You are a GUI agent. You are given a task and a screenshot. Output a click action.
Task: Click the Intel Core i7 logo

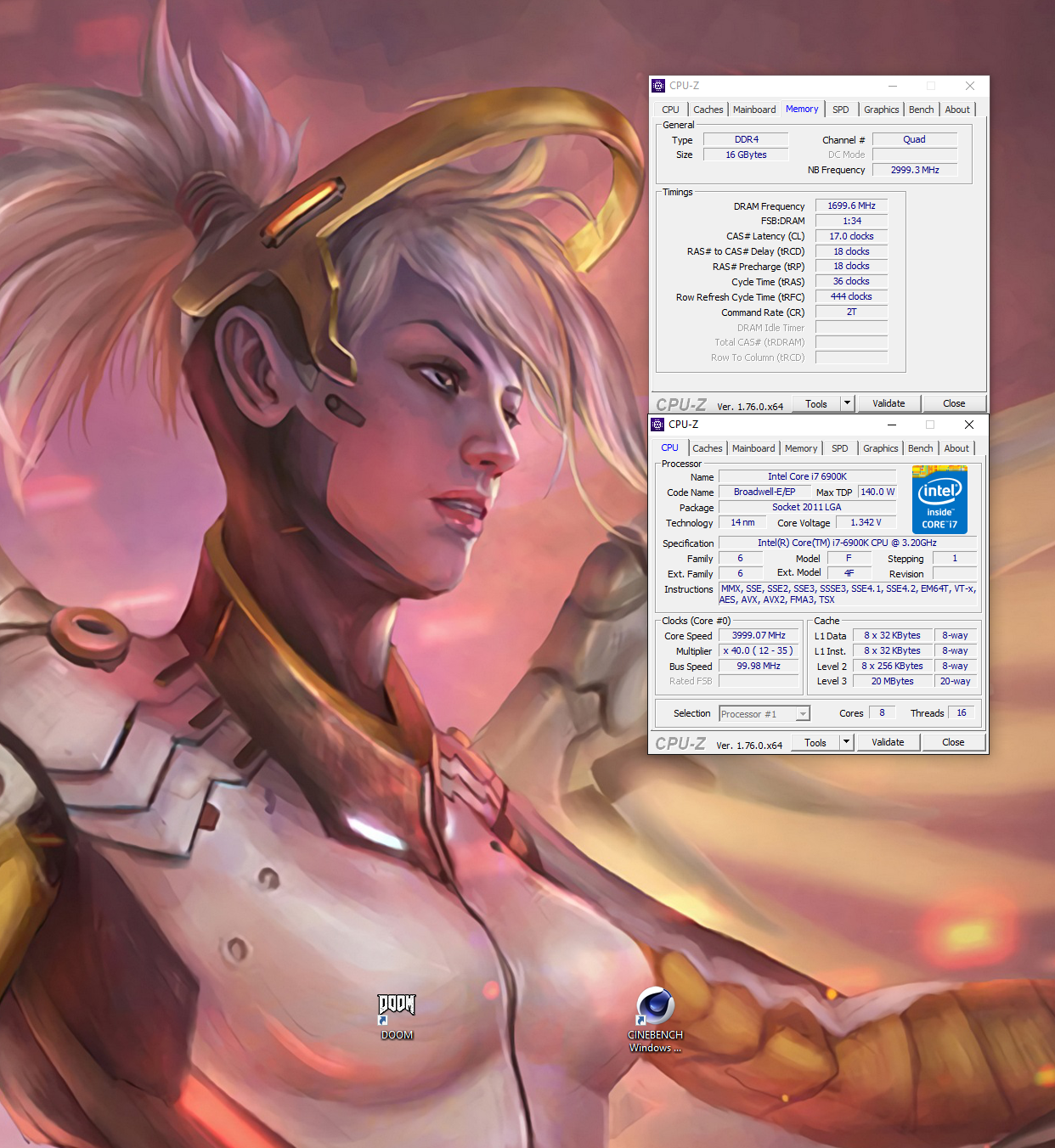[939, 500]
